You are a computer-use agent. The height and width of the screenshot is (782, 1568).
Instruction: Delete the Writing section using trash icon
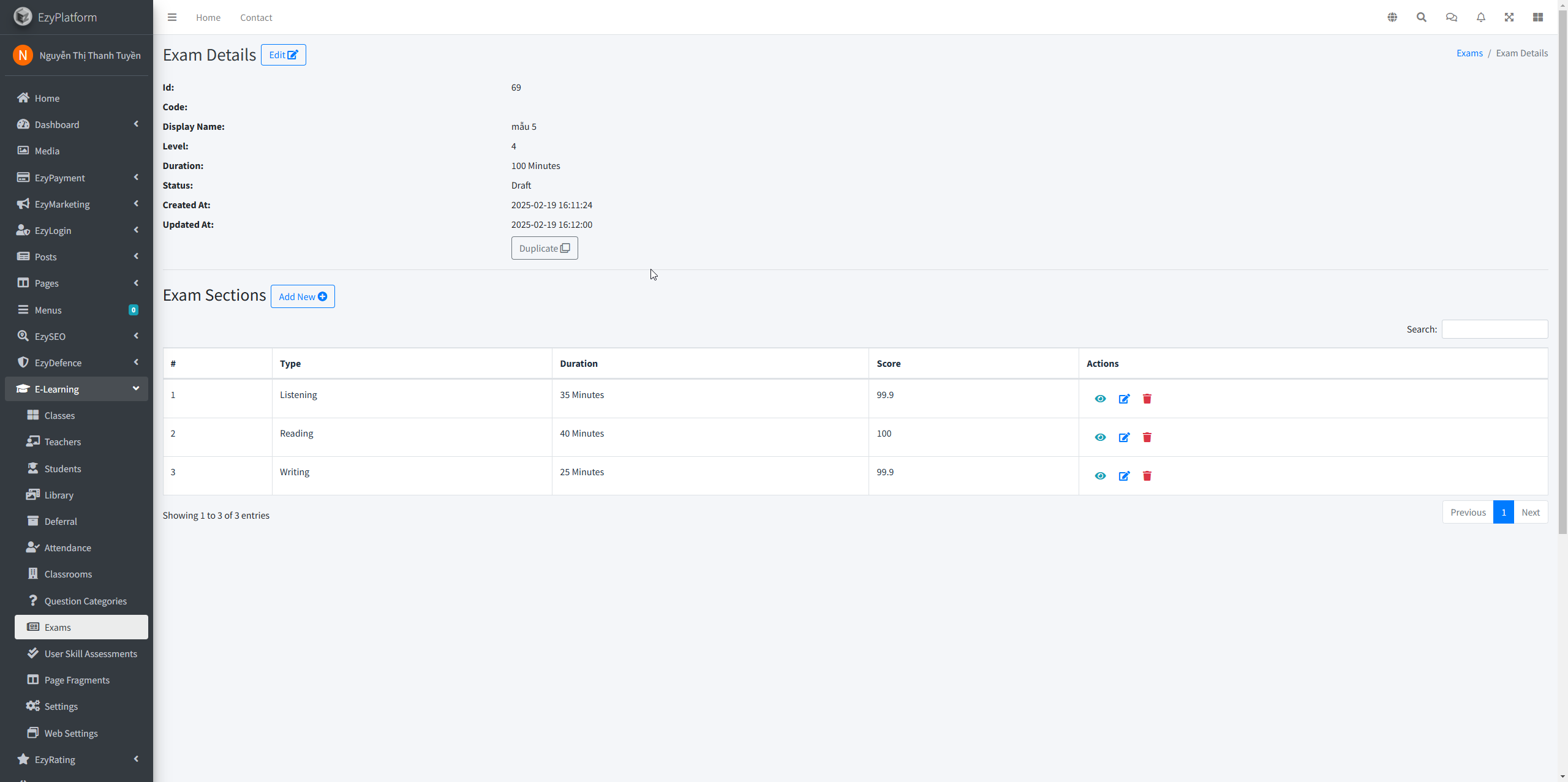click(1147, 476)
